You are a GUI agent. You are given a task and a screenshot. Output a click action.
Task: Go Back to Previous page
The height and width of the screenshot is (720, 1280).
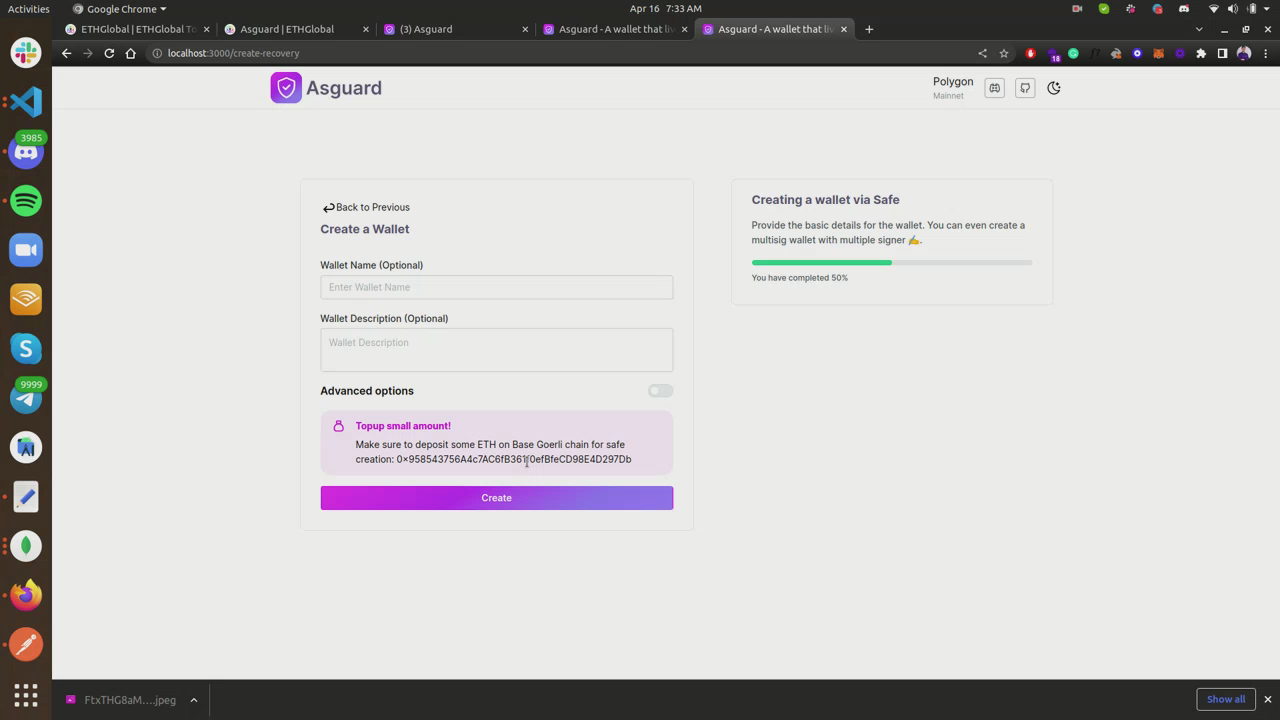(x=366, y=207)
